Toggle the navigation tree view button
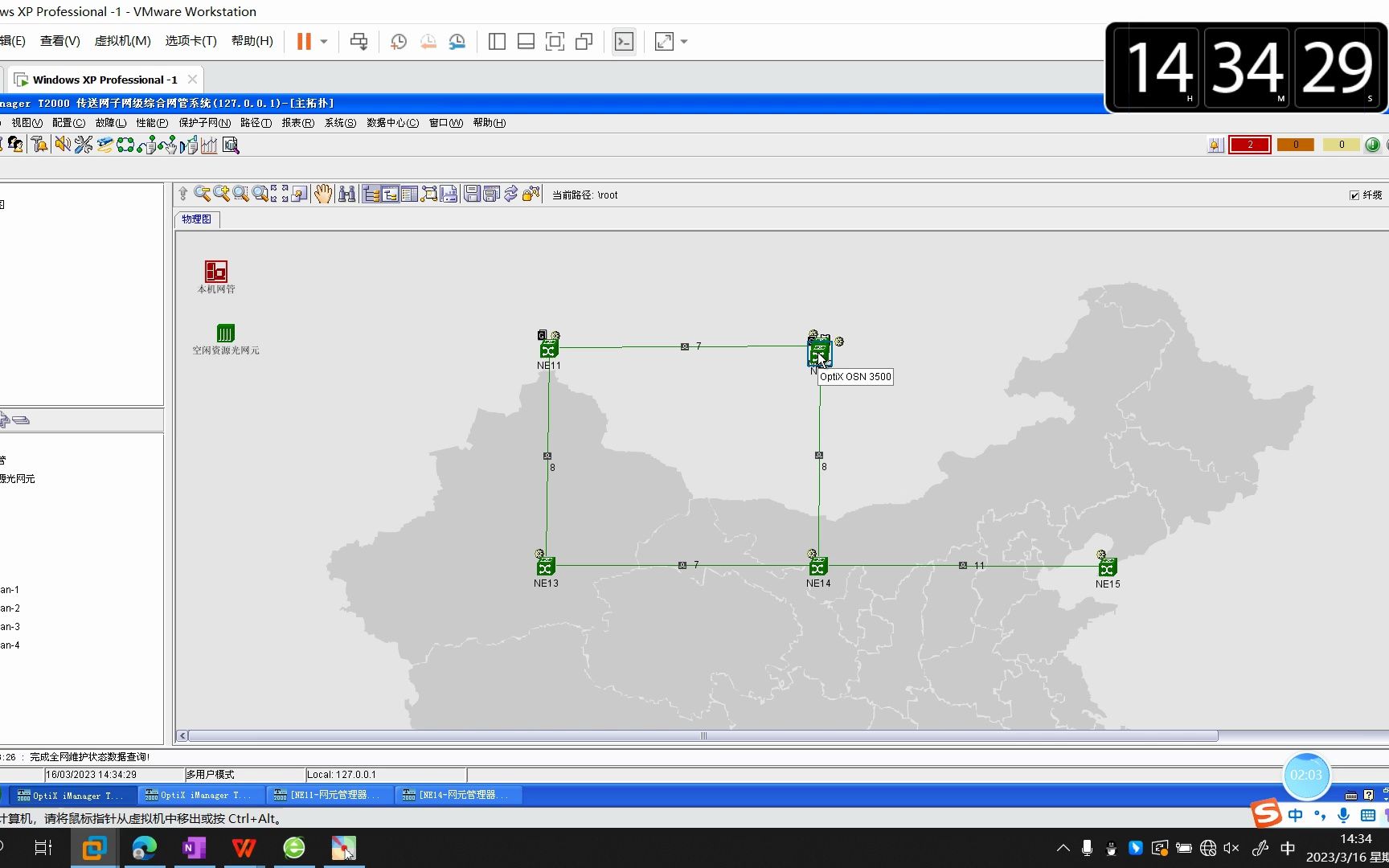The image size is (1389, 868). coord(371,194)
